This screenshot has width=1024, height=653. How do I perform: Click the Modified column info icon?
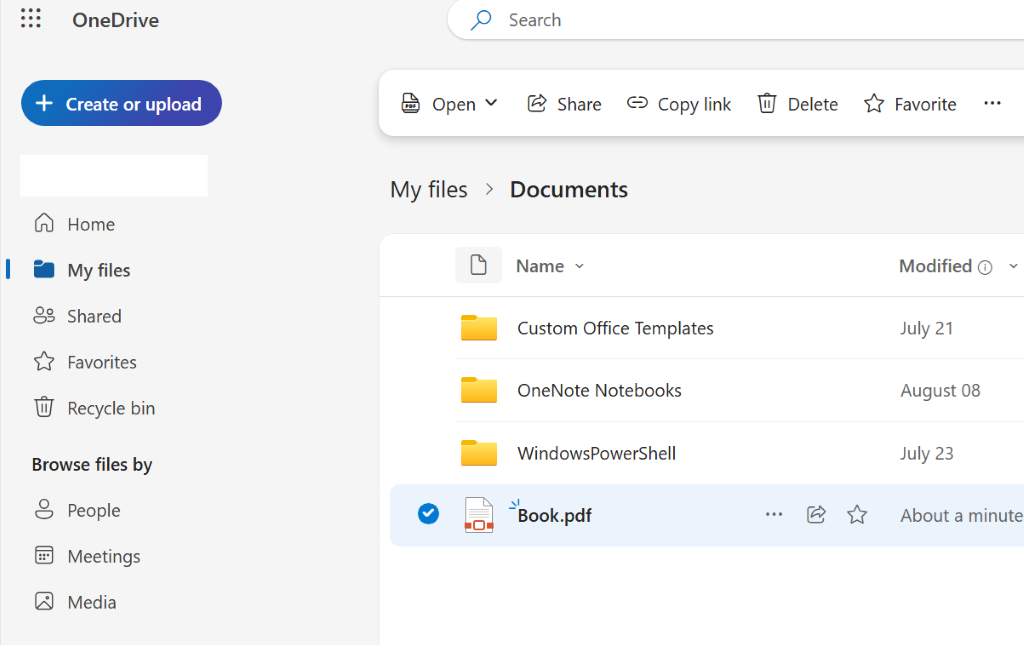(x=985, y=267)
